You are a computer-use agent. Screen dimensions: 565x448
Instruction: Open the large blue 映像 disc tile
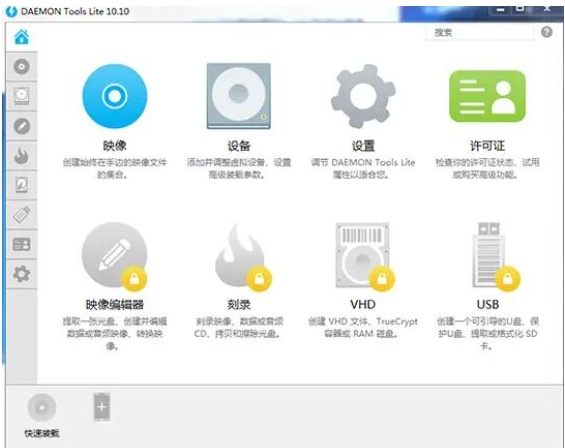pos(115,96)
